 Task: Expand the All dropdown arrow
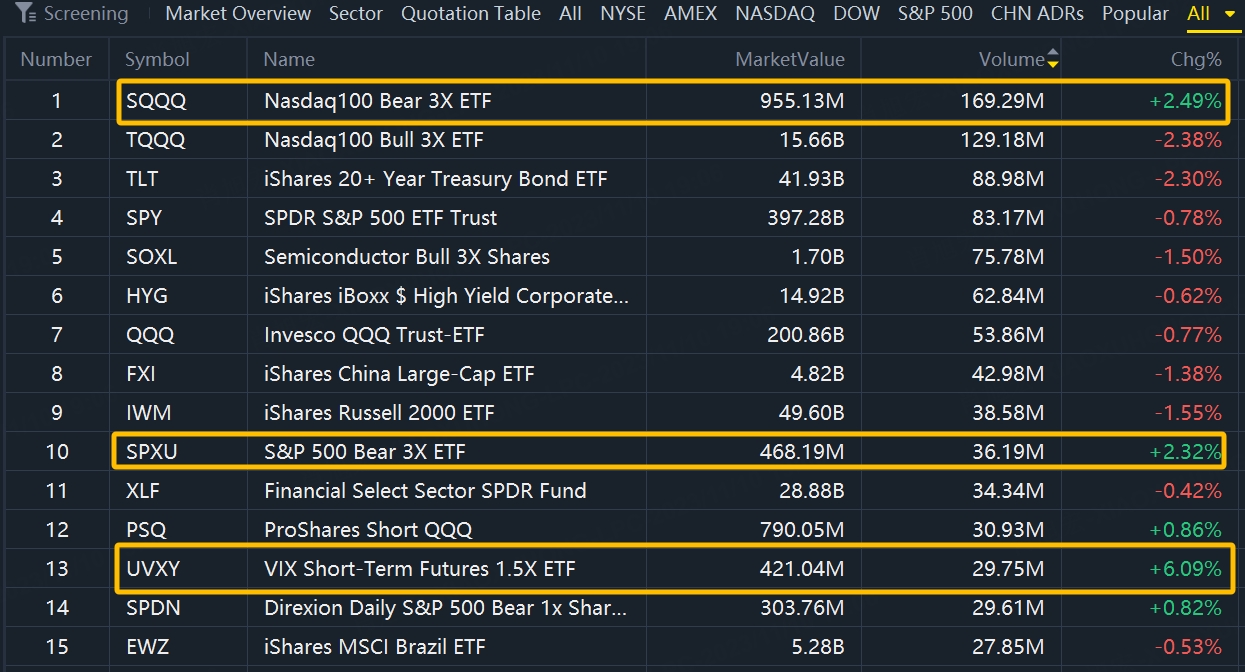click(1228, 15)
